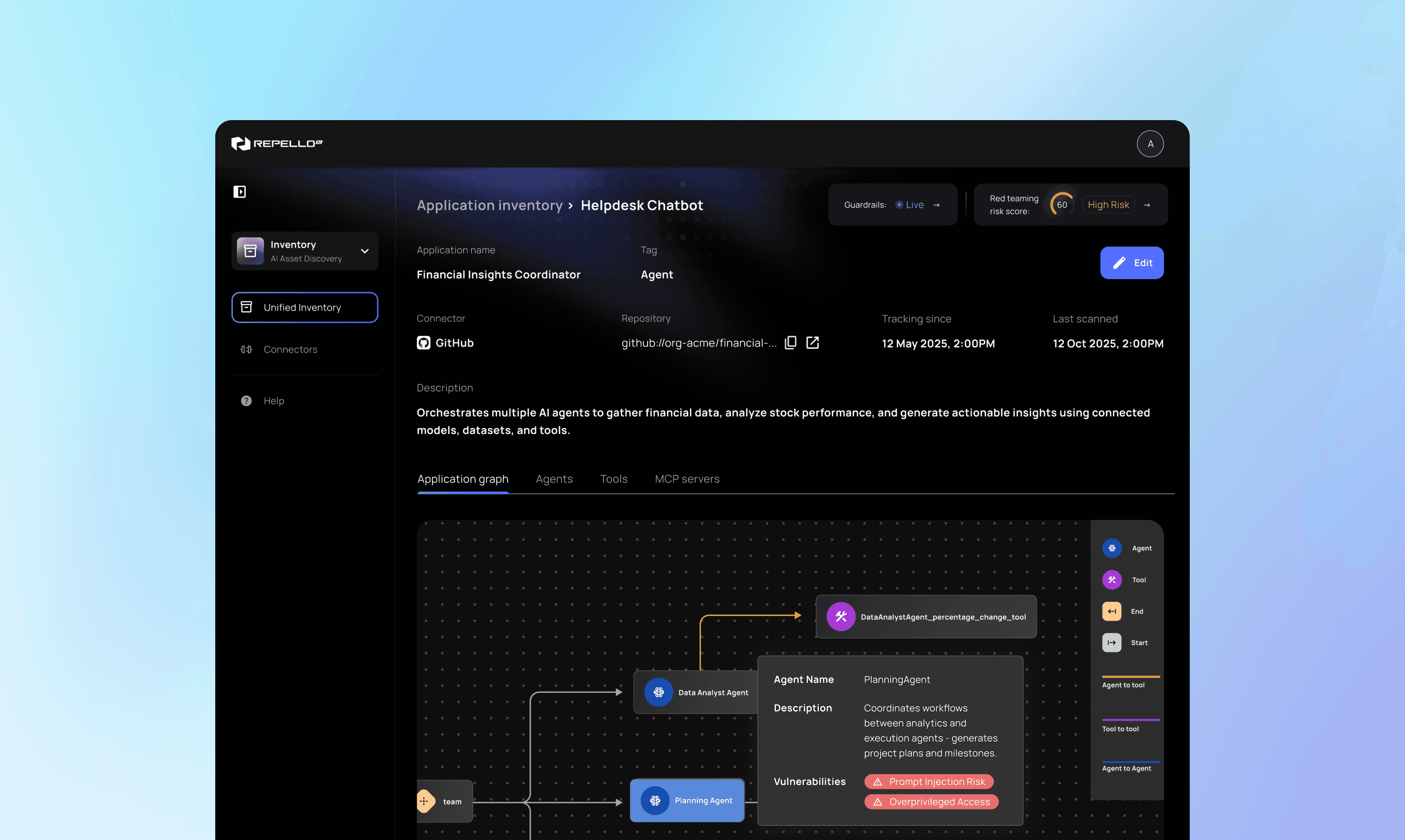1405x840 pixels.
Task: Click Overprivileged Access vulnerability badge
Action: point(931,802)
